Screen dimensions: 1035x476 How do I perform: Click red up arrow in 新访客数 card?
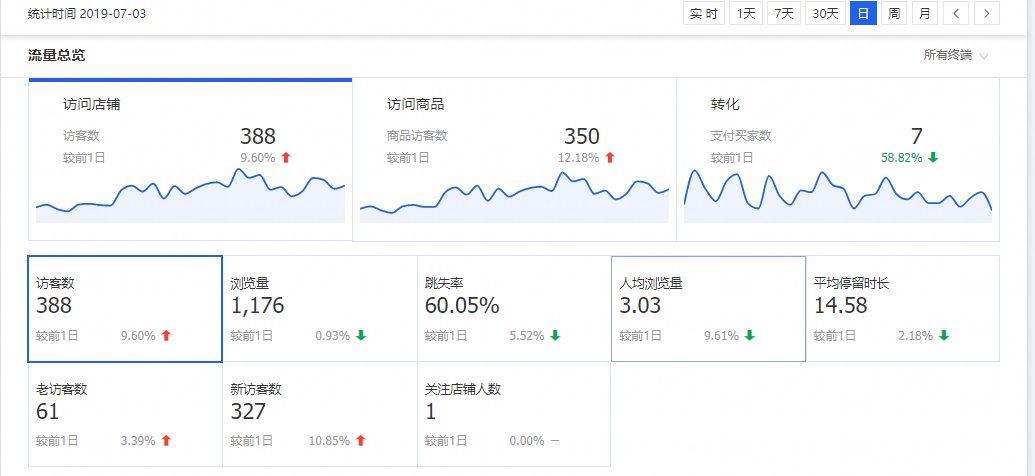pyautogui.click(x=361, y=440)
